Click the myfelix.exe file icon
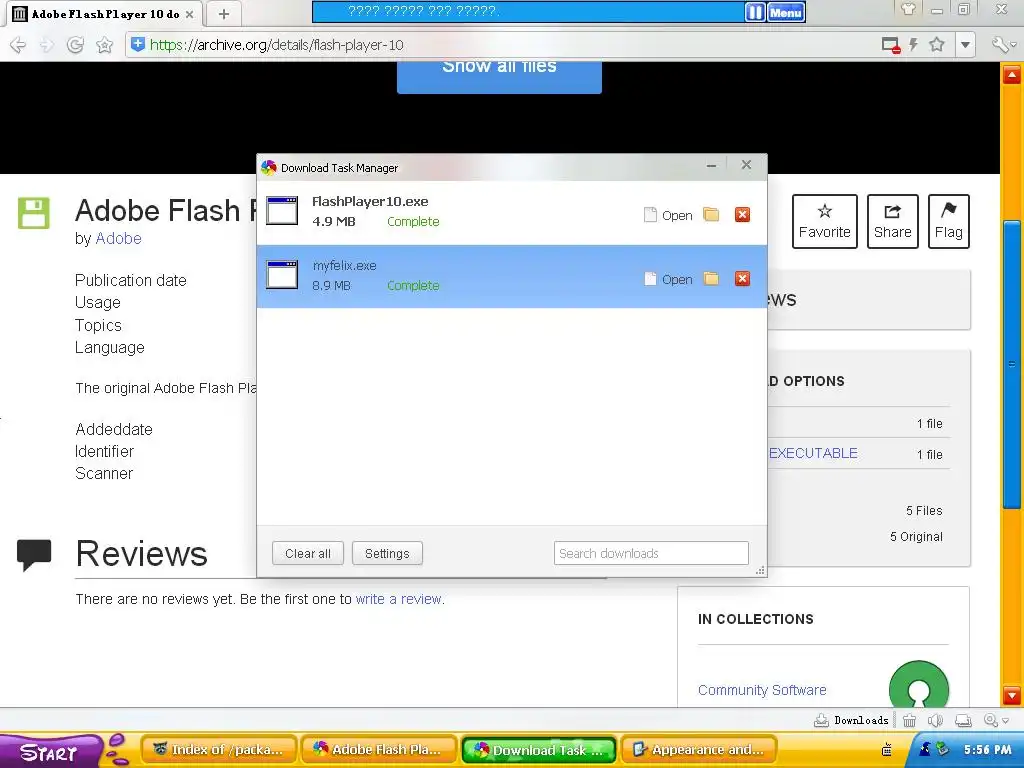The image size is (1024, 768). point(282,274)
